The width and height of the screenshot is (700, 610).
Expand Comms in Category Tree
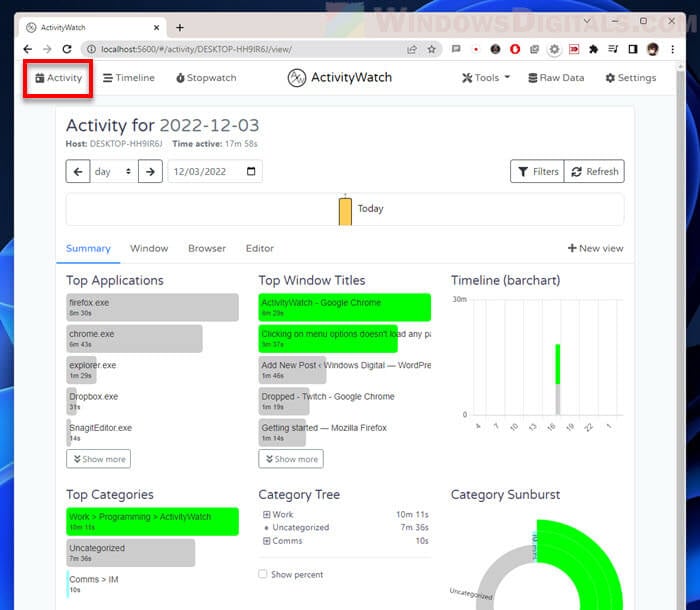267,541
